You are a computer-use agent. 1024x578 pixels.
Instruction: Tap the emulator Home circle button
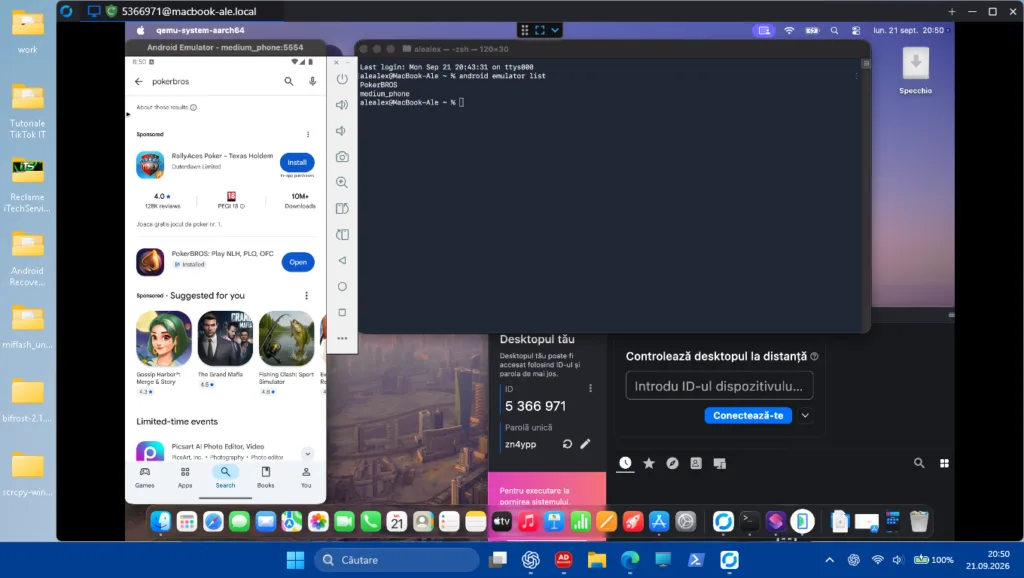342,287
